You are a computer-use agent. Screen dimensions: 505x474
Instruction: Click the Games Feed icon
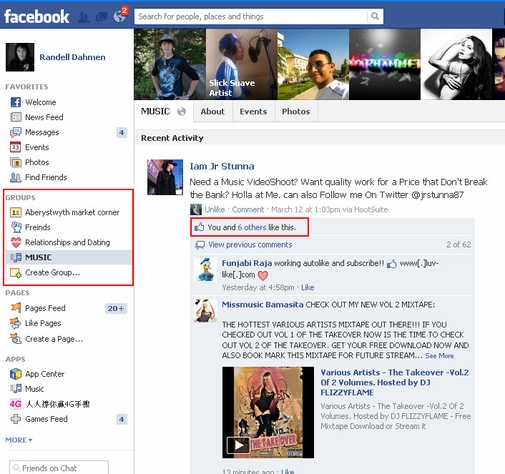click(x=16, y=419)
